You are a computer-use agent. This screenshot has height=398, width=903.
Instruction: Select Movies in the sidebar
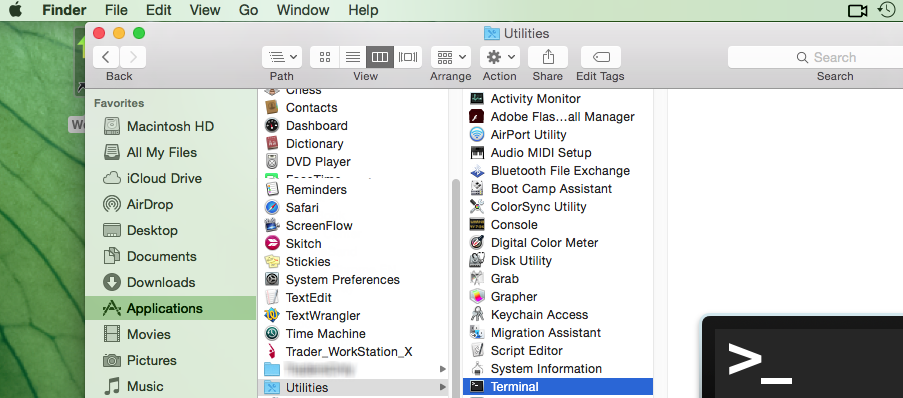[x=170, y=334]
